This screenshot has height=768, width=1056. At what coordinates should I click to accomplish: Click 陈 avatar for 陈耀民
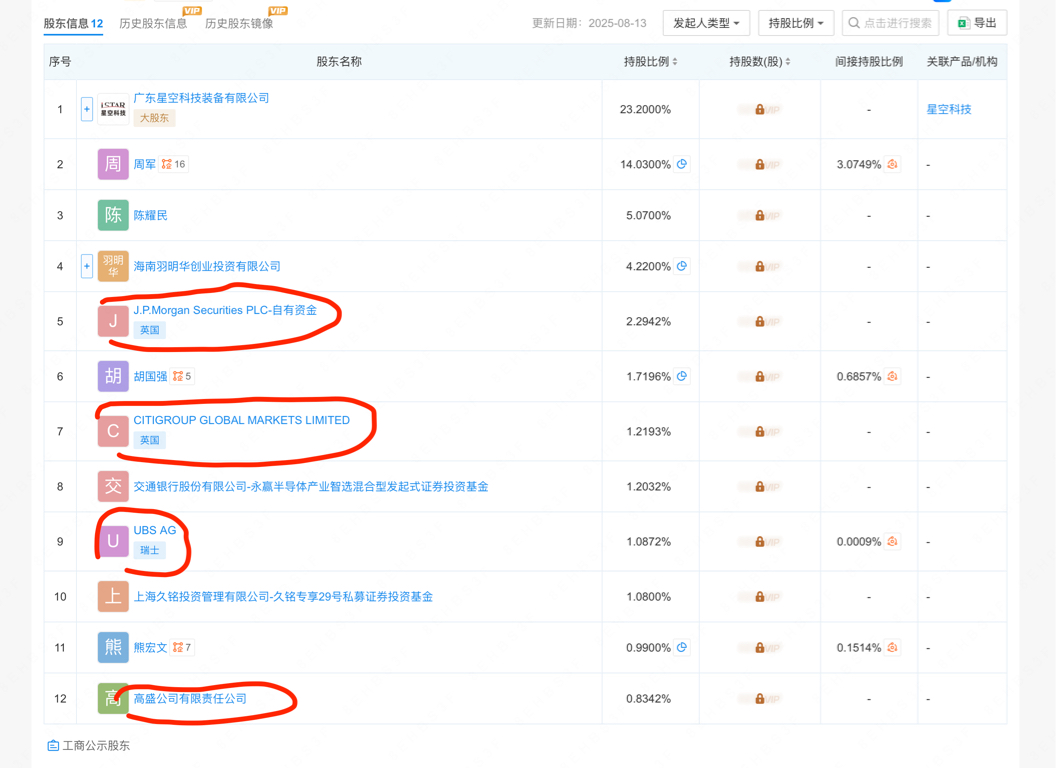113,216
